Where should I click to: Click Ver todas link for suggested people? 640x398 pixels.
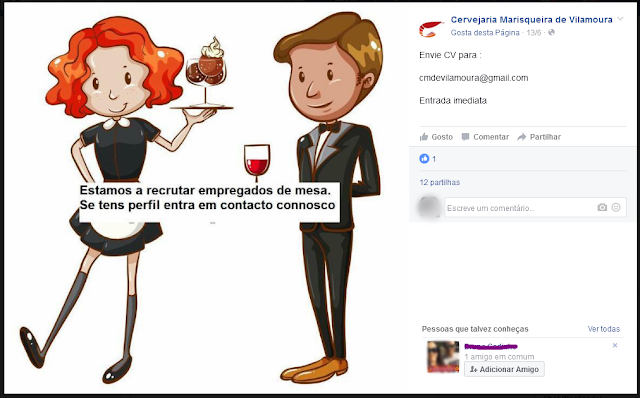click(604, 329)
